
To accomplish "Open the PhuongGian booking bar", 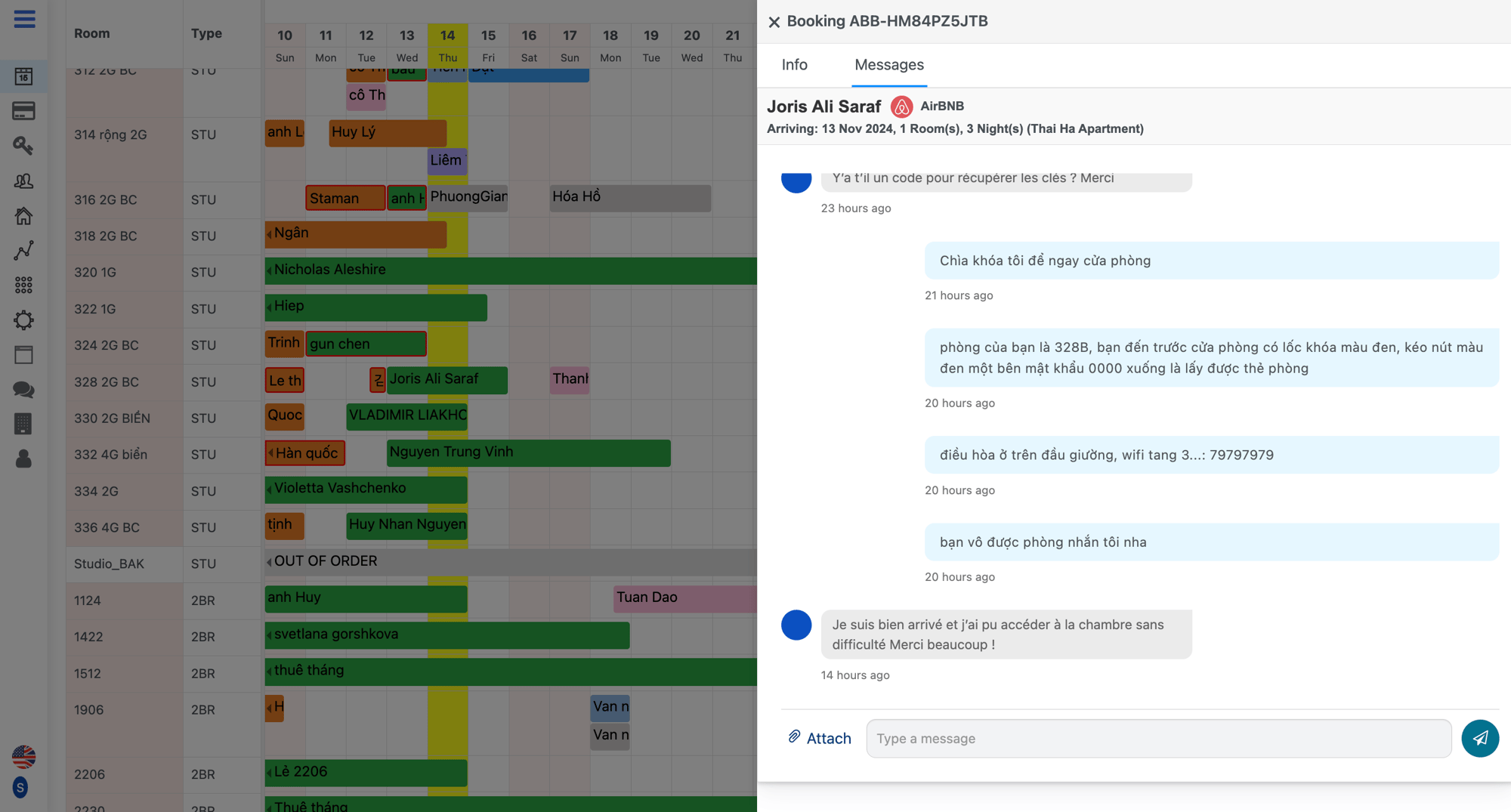I will click(x=468, y=198).
